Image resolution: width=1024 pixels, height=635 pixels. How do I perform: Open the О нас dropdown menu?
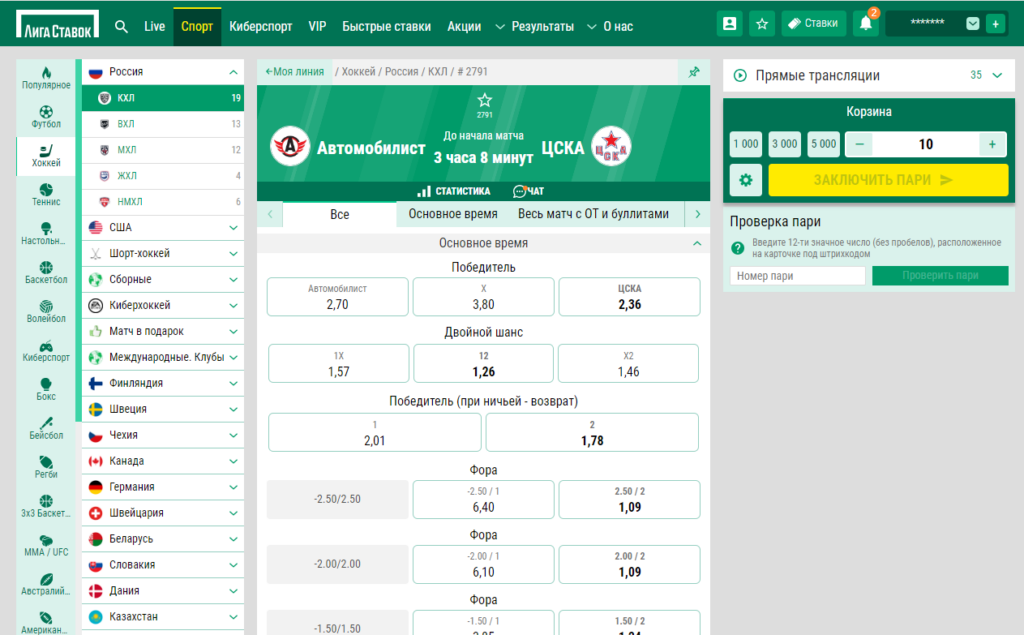pyautogui.click(x=610, y=26)
